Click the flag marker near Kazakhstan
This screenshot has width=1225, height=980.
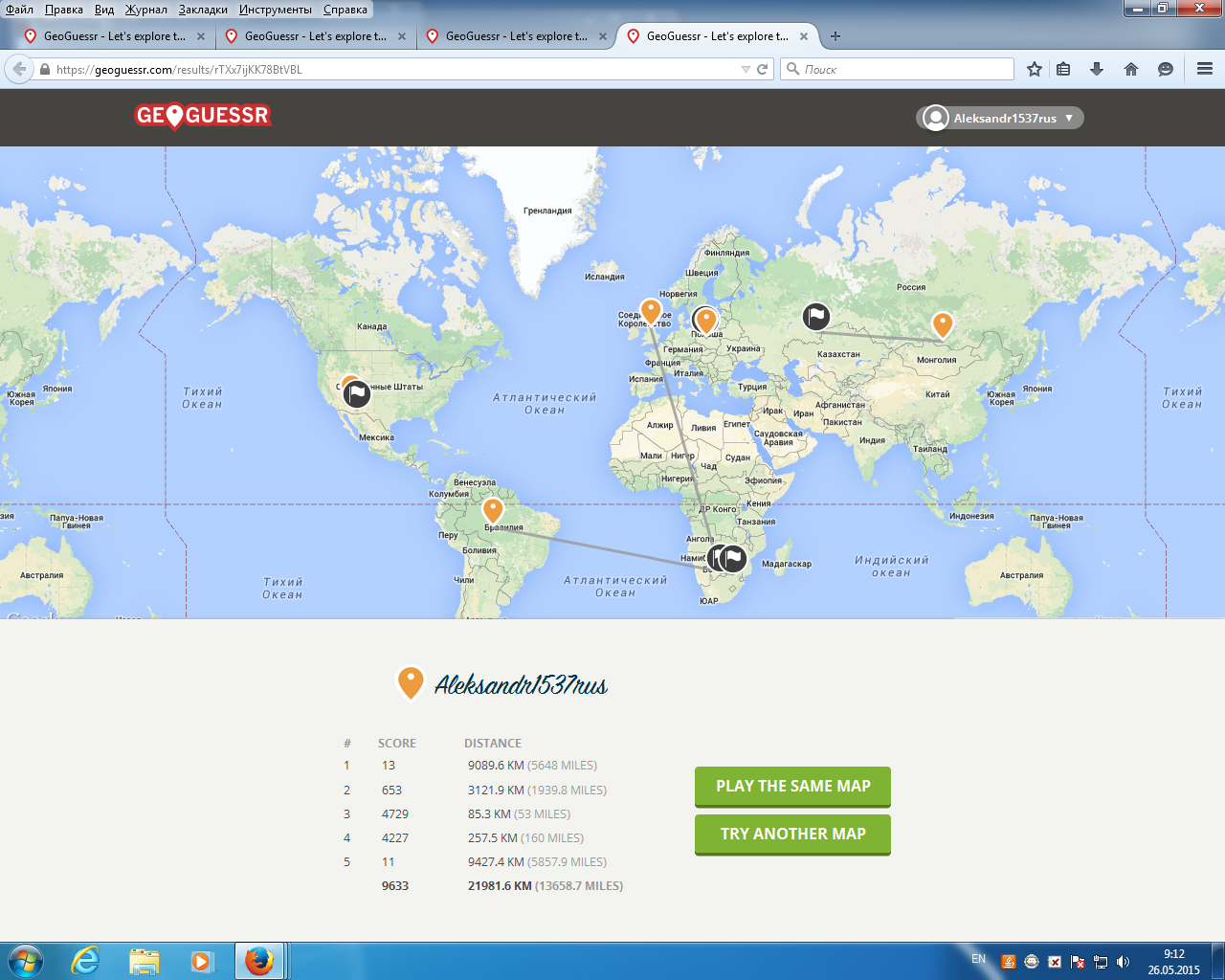tap(816, 316)
